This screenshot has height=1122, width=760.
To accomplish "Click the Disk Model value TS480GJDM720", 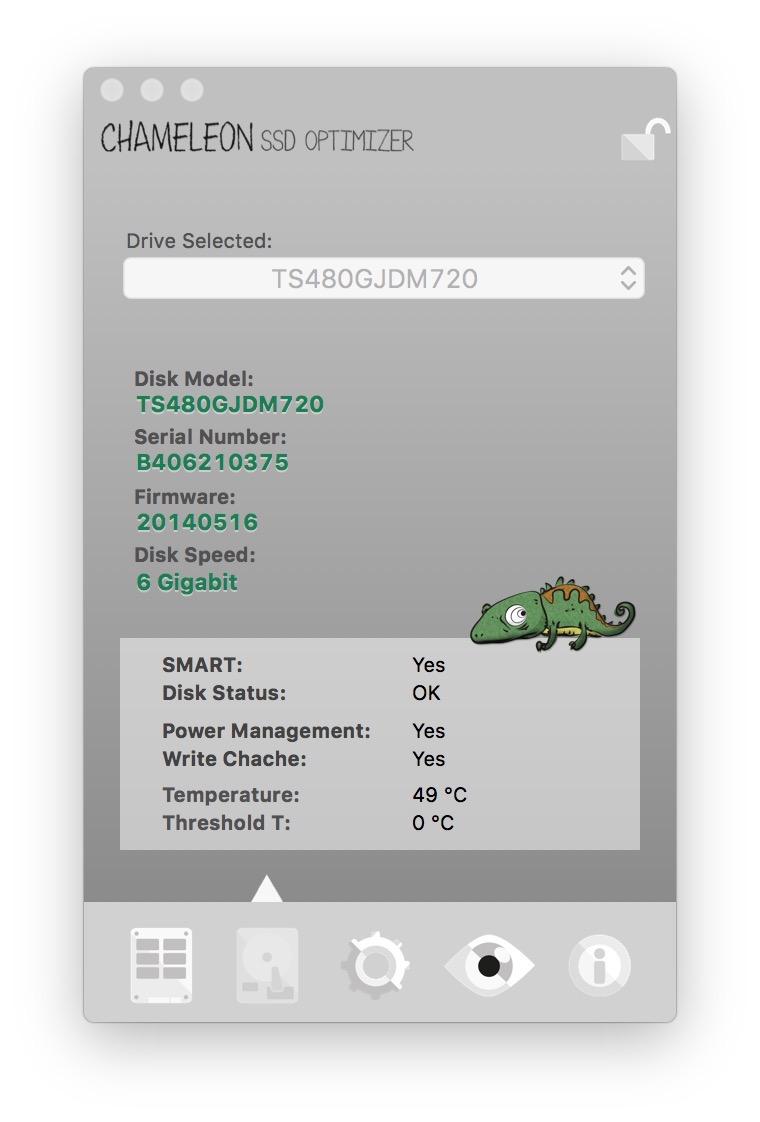I will pyautogui.click(x=230, y=404).
